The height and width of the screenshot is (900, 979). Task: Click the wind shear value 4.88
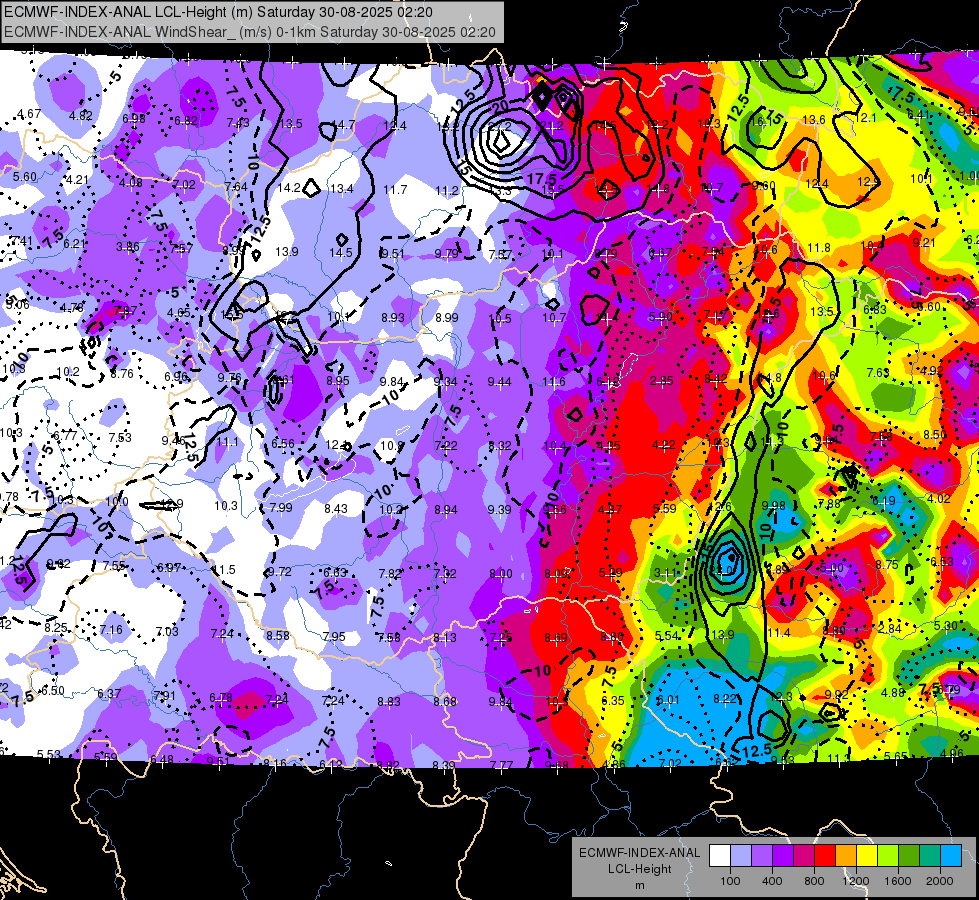893,692
